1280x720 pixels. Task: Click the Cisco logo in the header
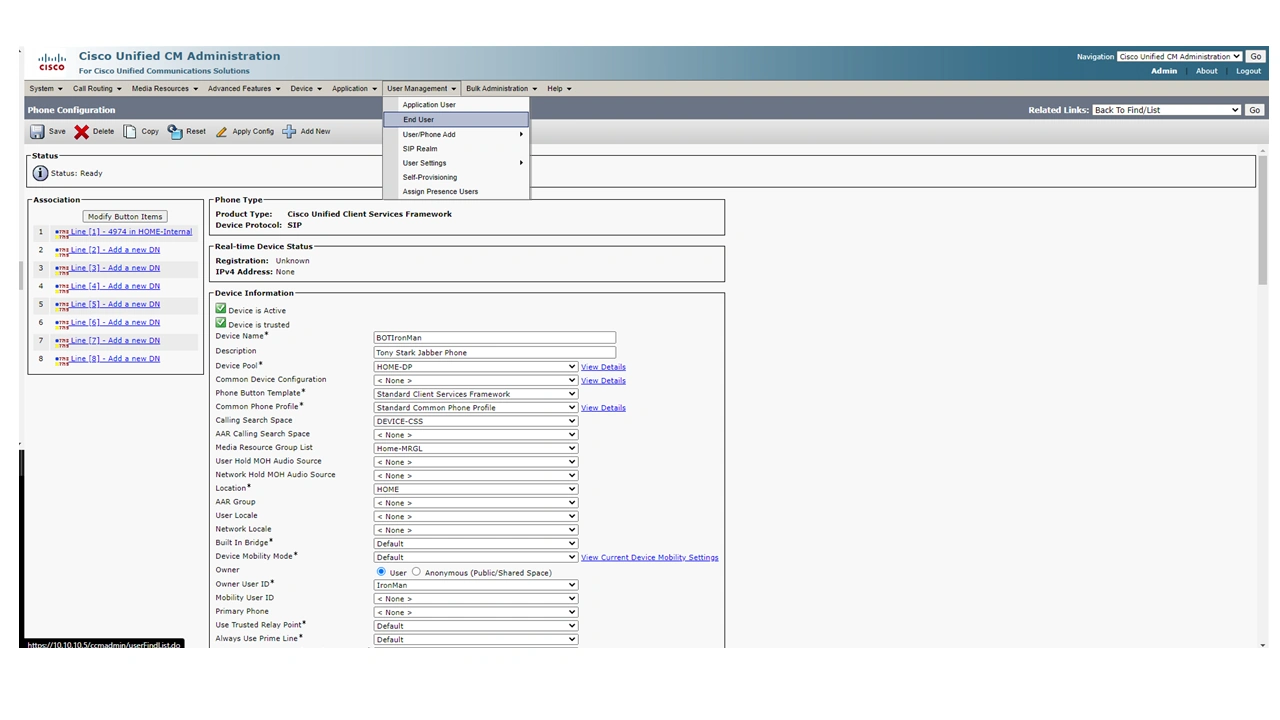tap(52, 63)
